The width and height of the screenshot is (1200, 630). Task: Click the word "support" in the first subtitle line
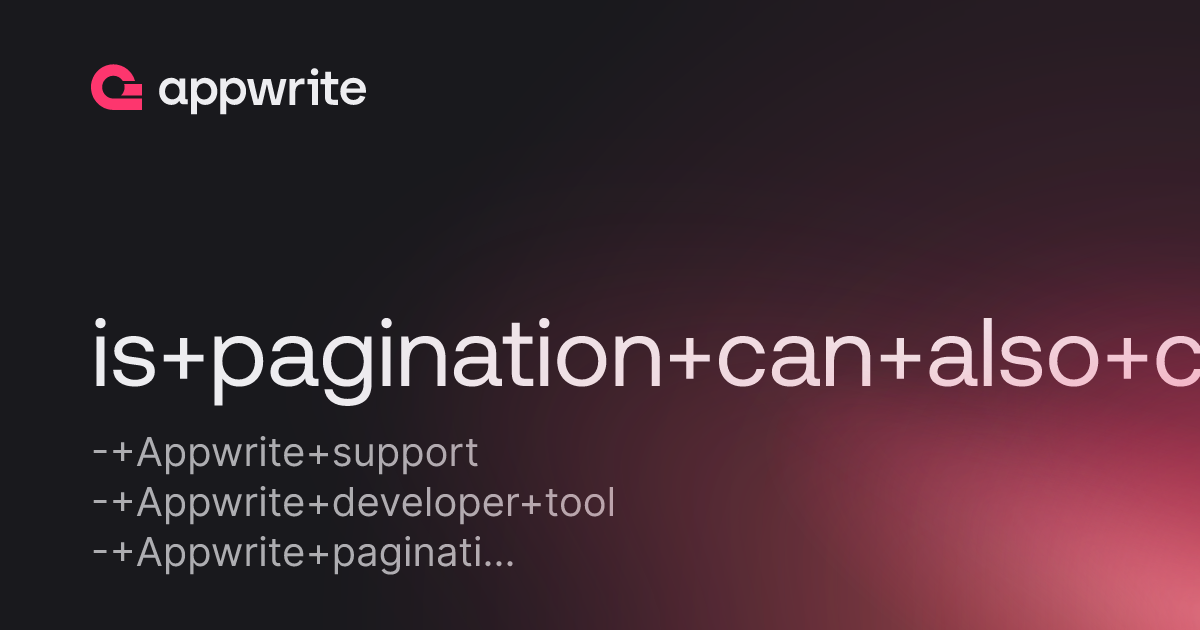pos(405,456)
